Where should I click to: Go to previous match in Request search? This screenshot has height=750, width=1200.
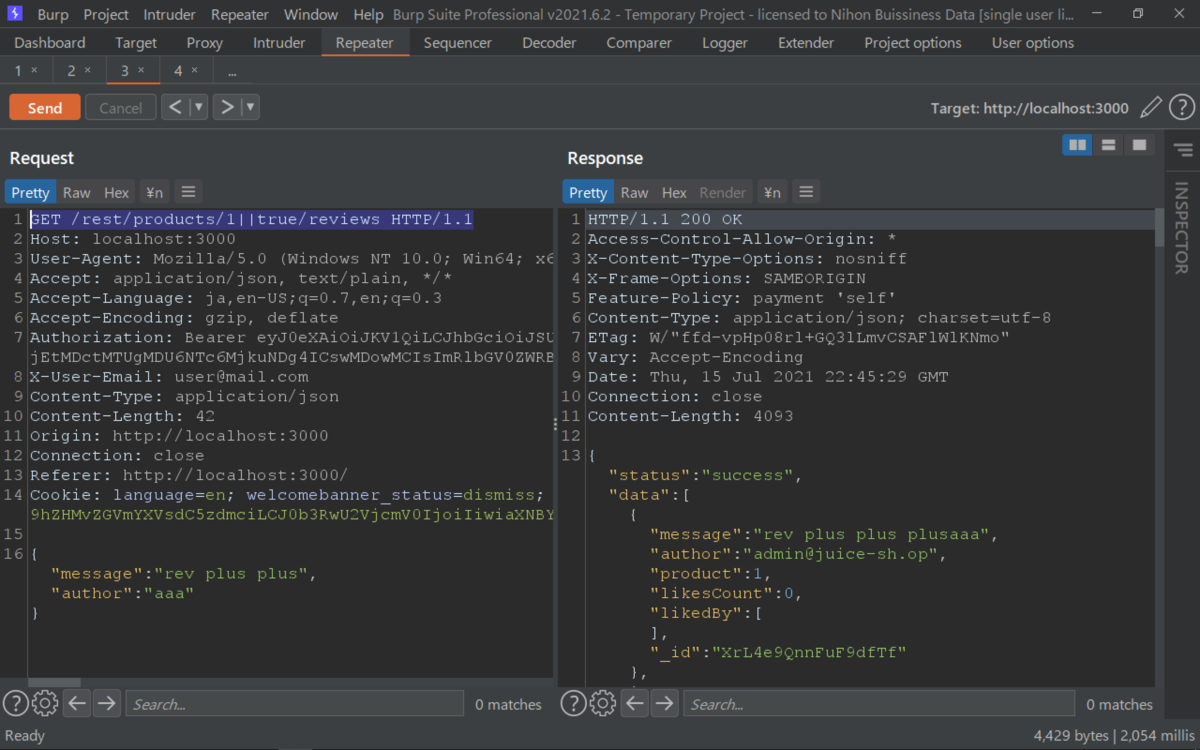(x=77, y=704)
